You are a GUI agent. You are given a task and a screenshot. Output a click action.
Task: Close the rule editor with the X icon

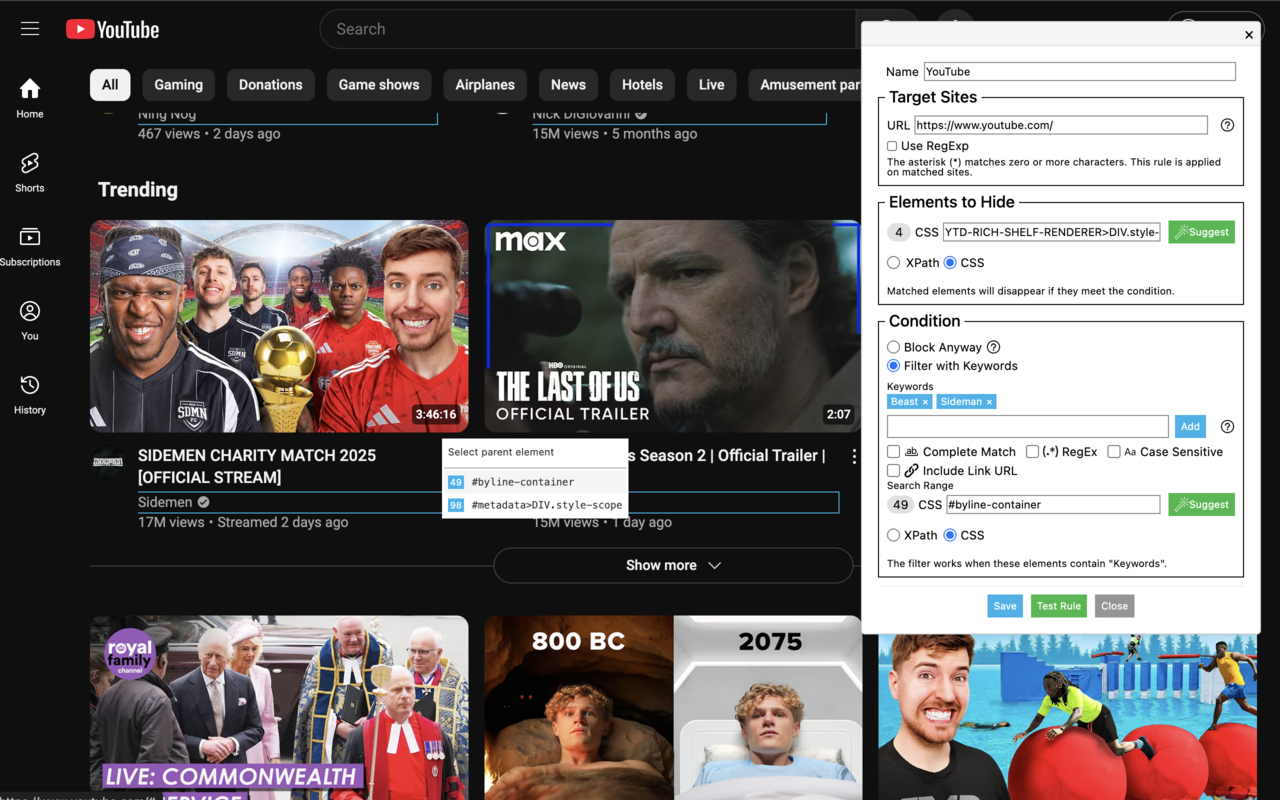click(x=1249, y=35)
